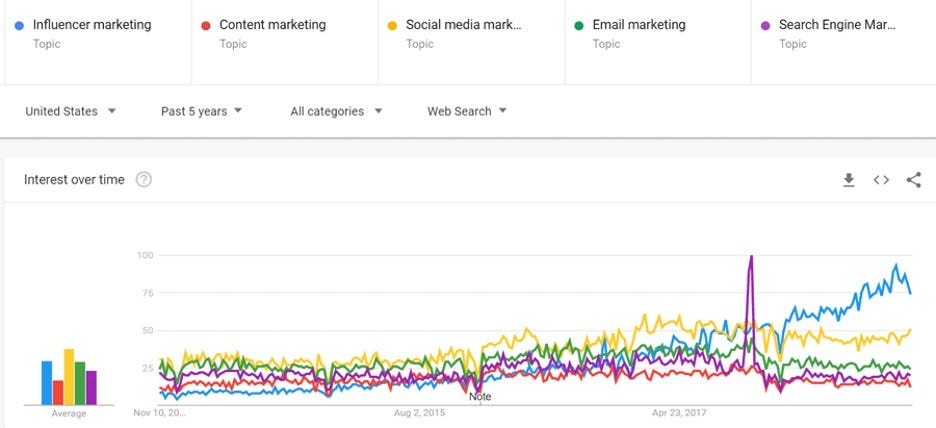Open the All categories dropdown
Image resolution: width=936 pixels, height=428 pixels.
(x=336, y=111)
